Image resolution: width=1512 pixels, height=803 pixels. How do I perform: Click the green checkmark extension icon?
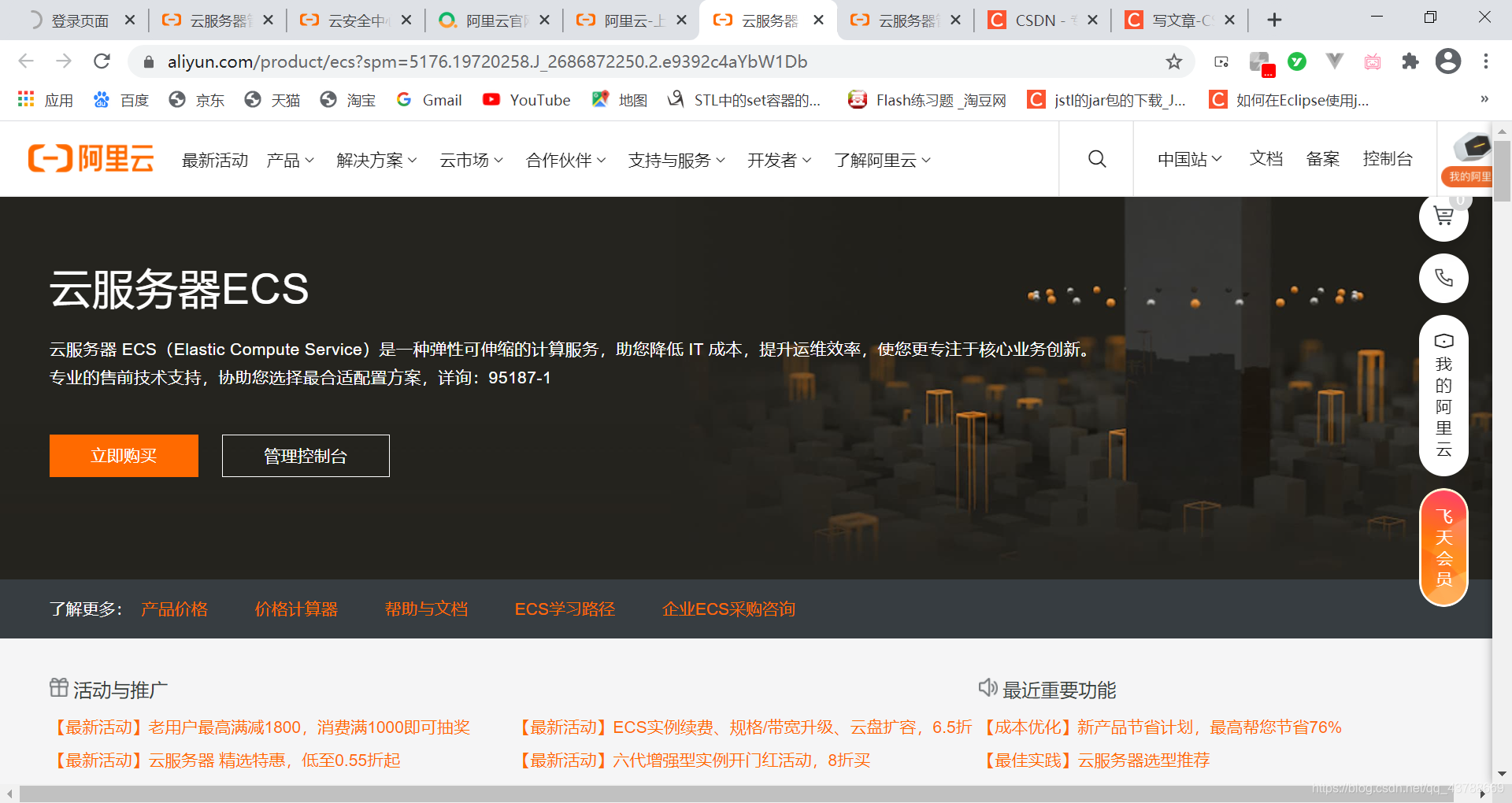click(1297, 61)
